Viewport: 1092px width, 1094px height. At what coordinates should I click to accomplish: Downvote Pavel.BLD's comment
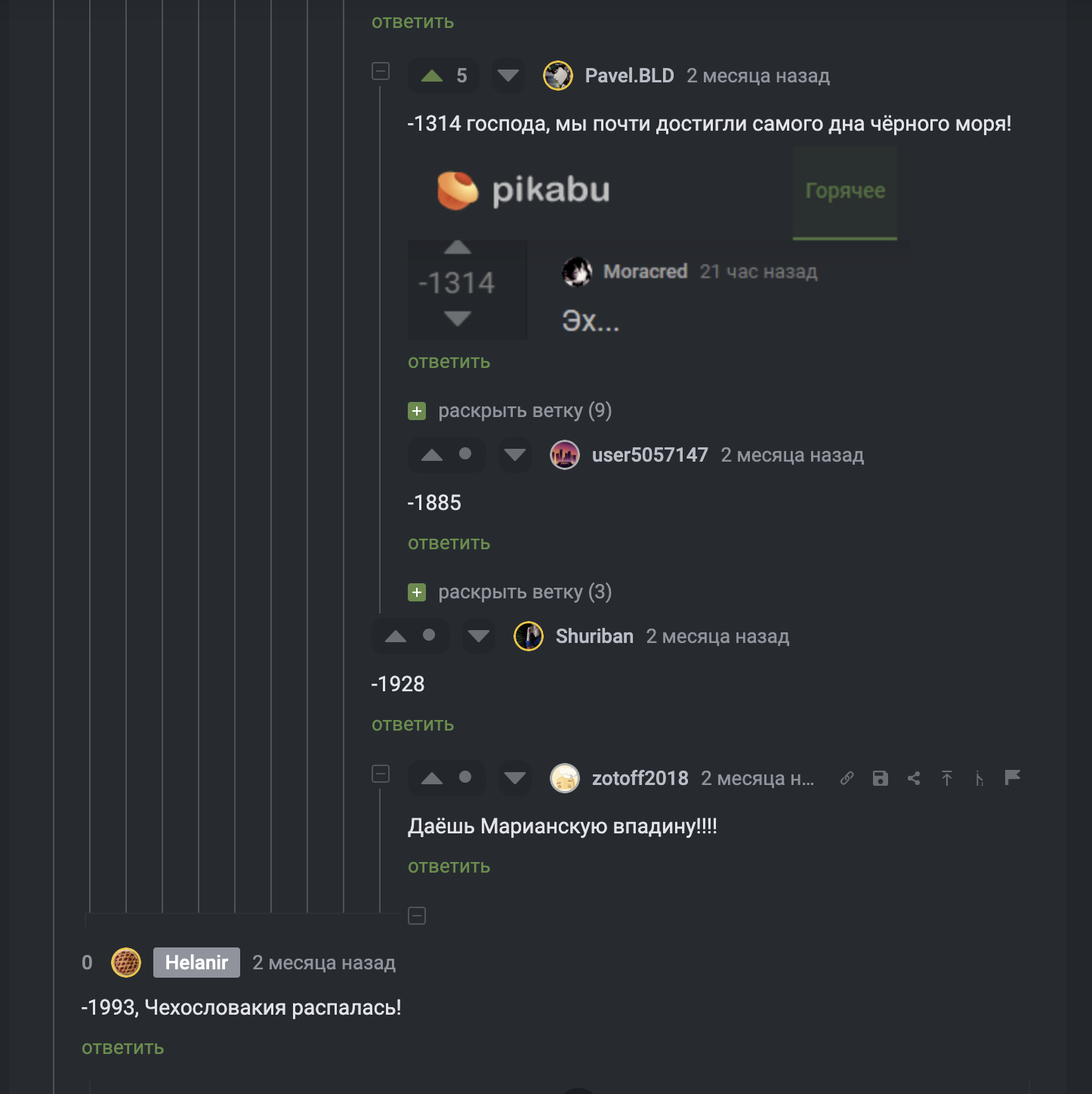point(508,76)
